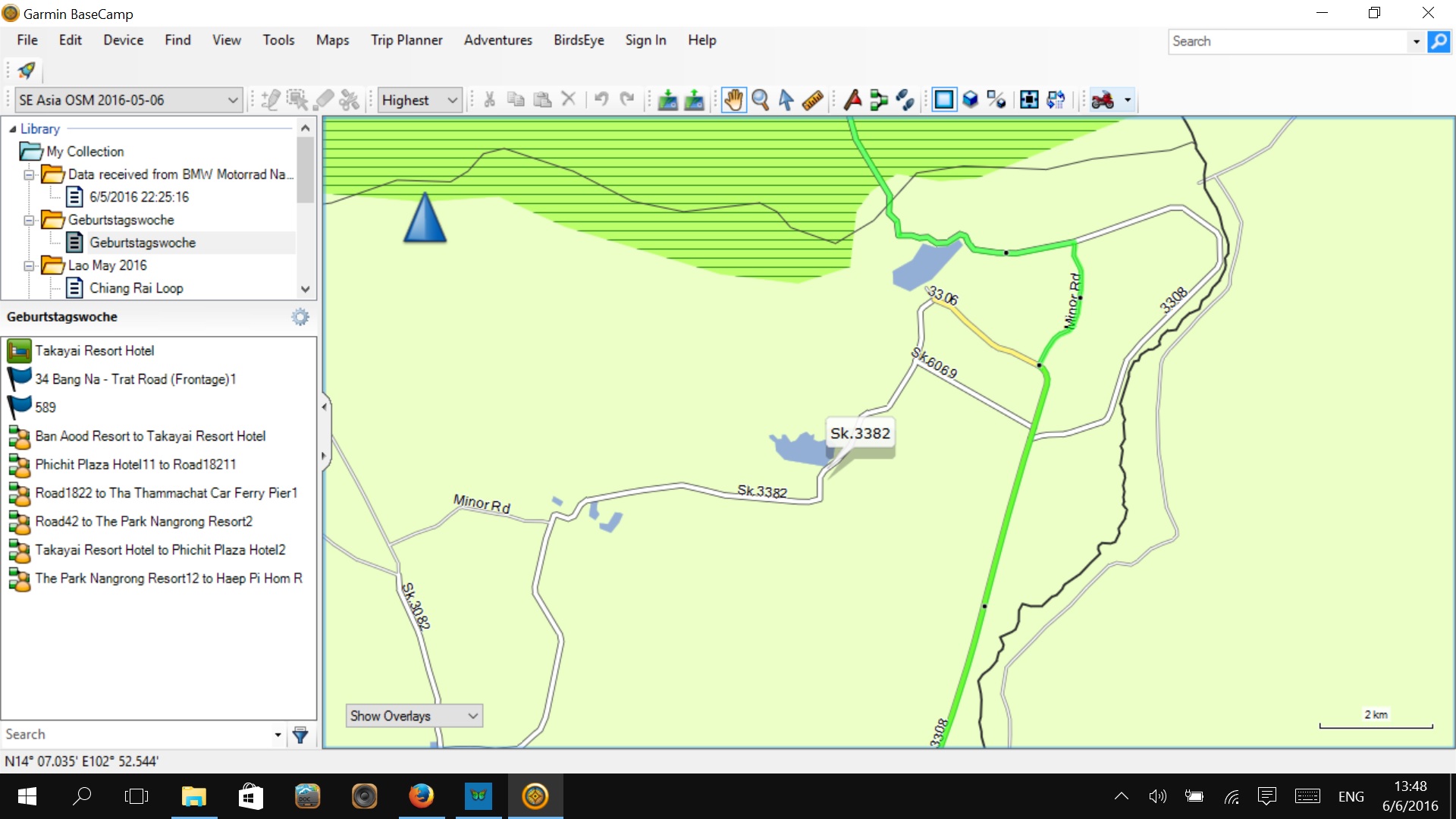The image size is (1456, 819).
Task: Switch to 3D map view
Action: pyautogui.click(x=970, y=100)
